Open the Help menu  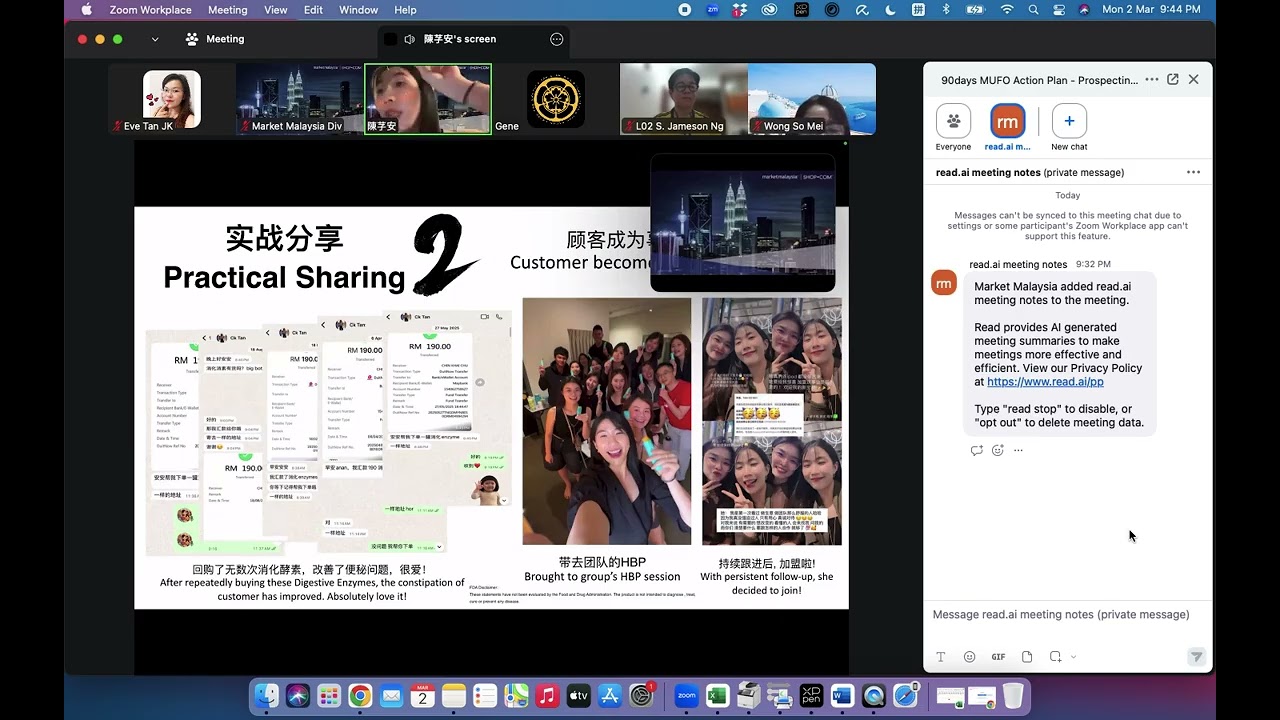point(405,10)
